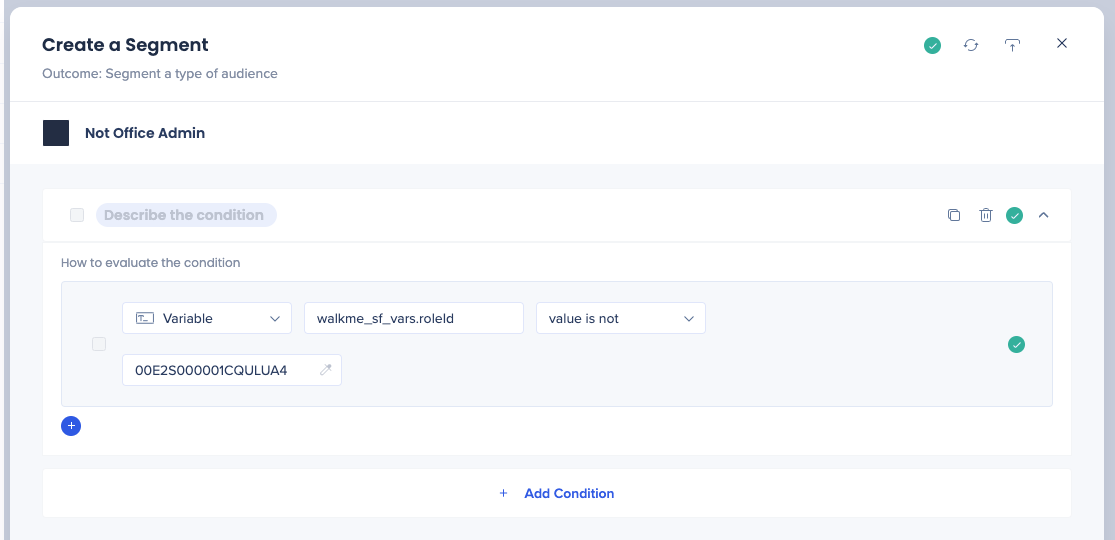
Task: Delete the condition using the trash icon
Action: point(985,215)
